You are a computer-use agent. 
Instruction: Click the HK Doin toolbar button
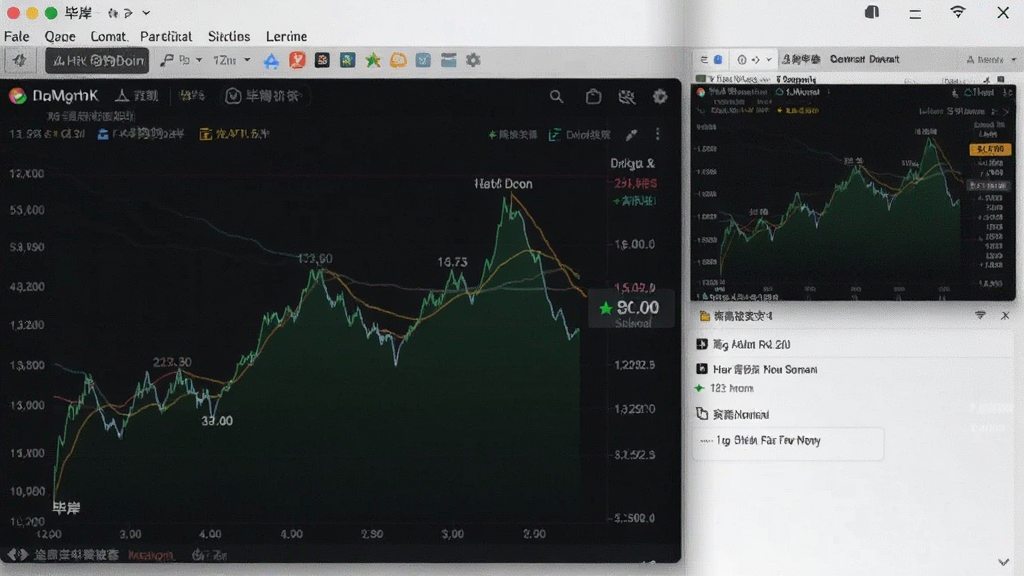pos(97,61)
